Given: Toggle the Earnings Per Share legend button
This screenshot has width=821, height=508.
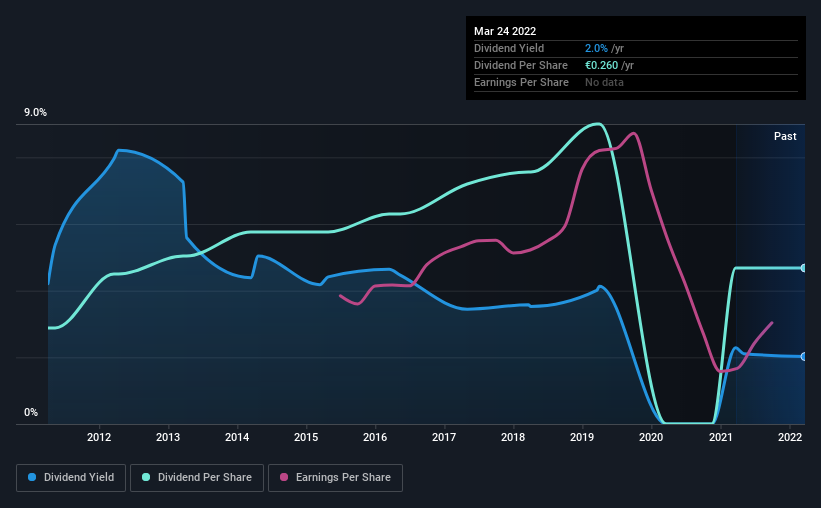Looking at the screenshot, I should point(335,478).
